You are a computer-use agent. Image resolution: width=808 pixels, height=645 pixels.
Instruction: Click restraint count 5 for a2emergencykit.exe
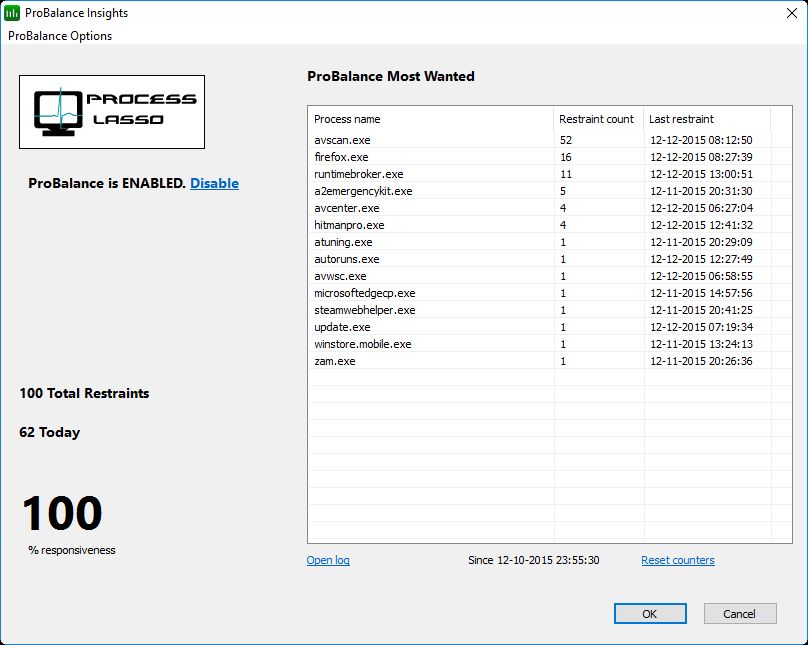click(x=563, y=191)
